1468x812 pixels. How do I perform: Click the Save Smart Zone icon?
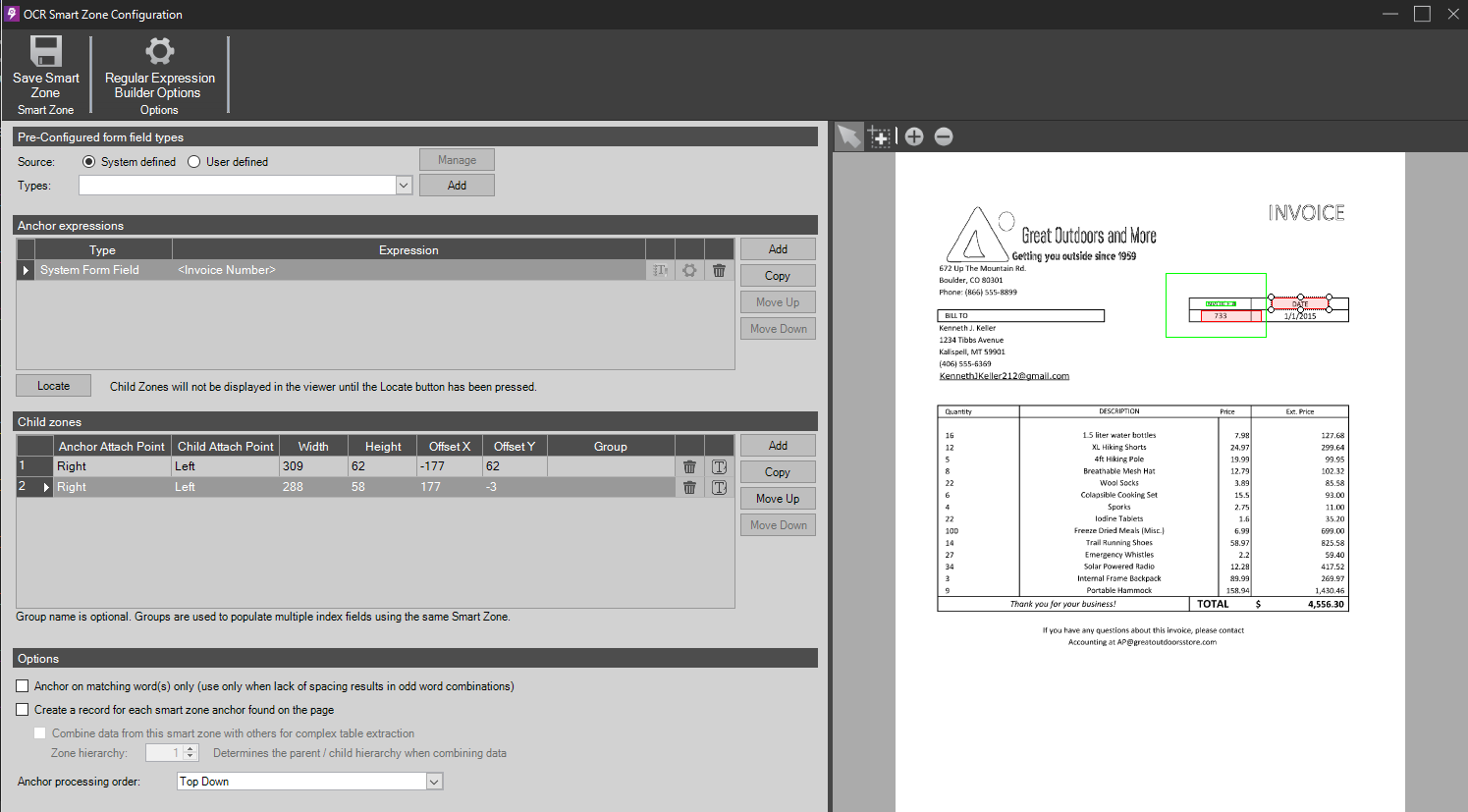pos(45,52)
